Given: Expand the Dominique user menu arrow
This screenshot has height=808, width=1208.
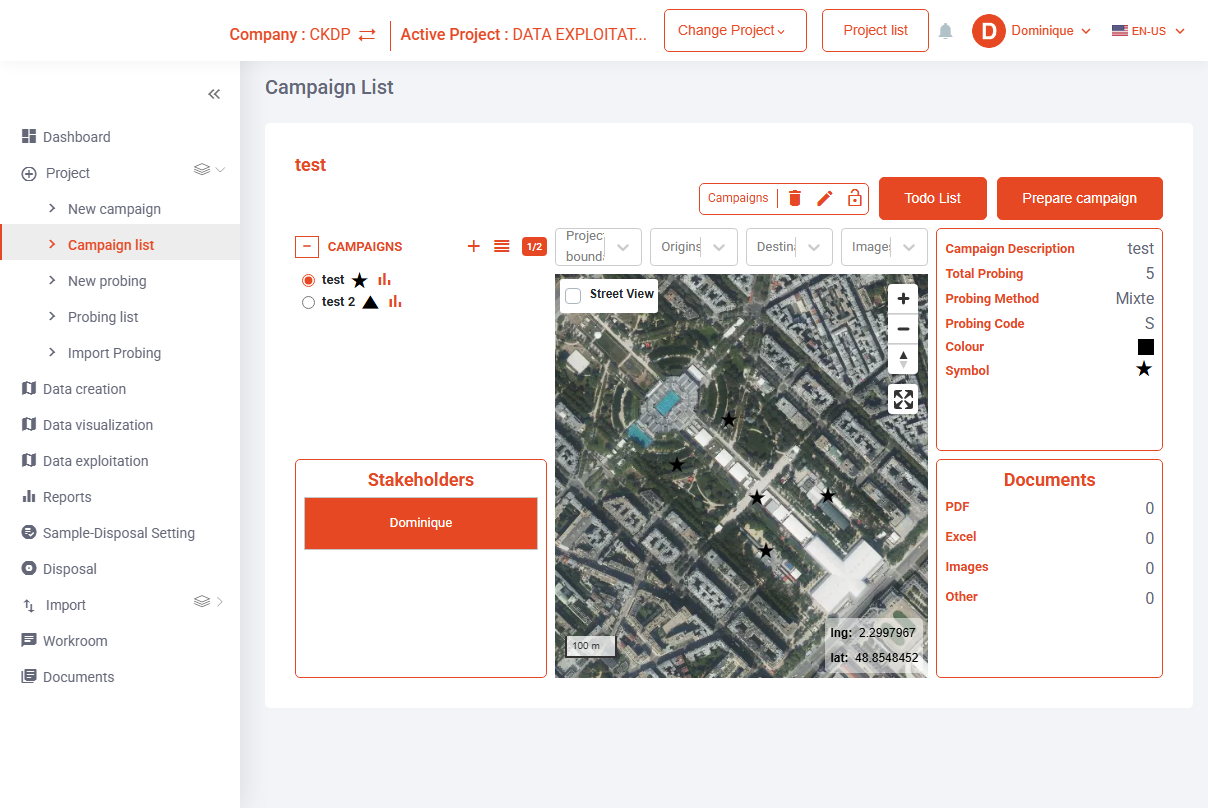Looking at the screenshot, I should [x=1085, y=31].
